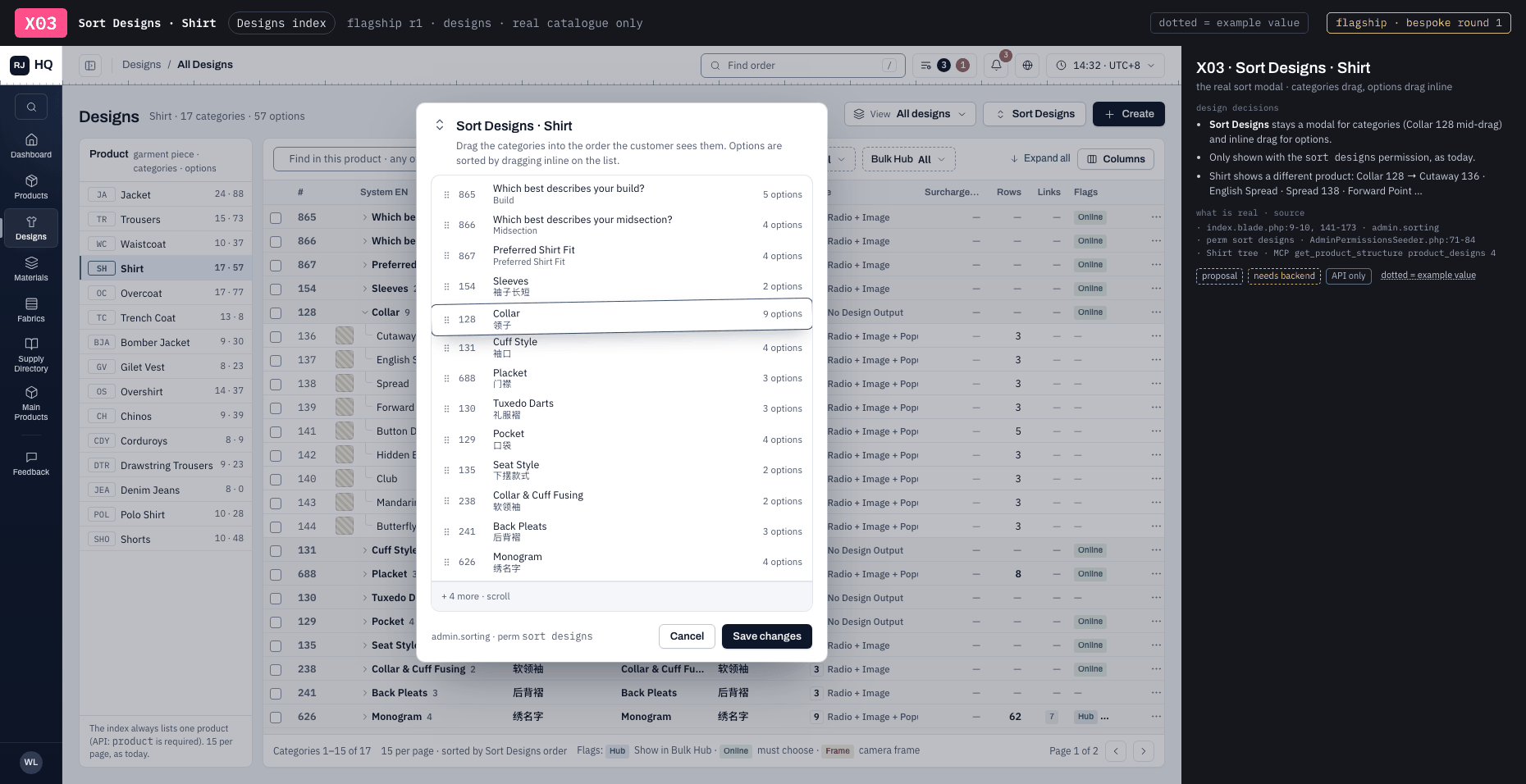Click the Create button
The image size is (1526, 784).
[1129, 114]
